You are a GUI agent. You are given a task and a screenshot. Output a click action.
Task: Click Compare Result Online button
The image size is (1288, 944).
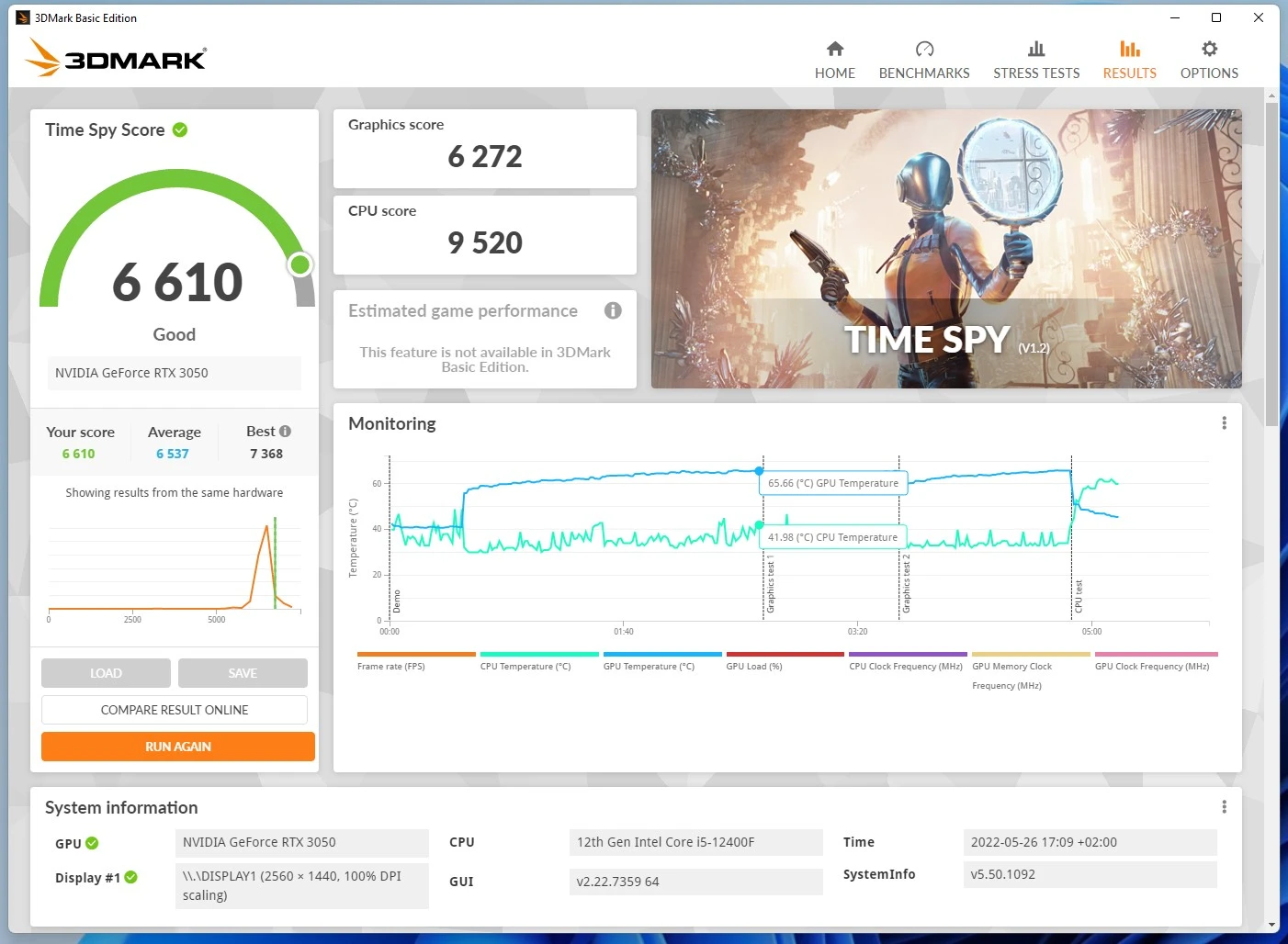click(175, 710)
